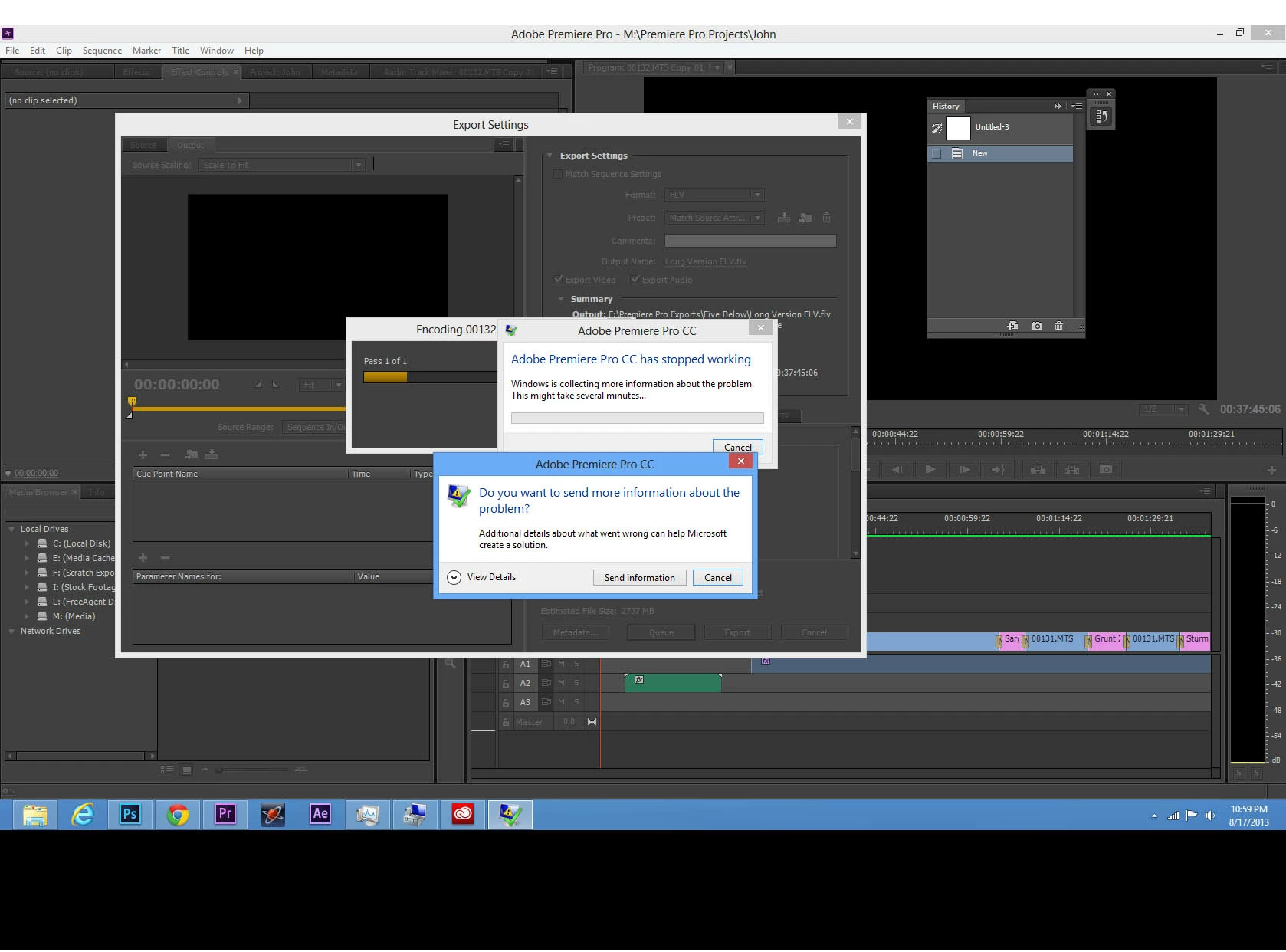The image size is (1286, 952).
Task: Cancel the send-information dialog
Action: (x=718, y=577)
